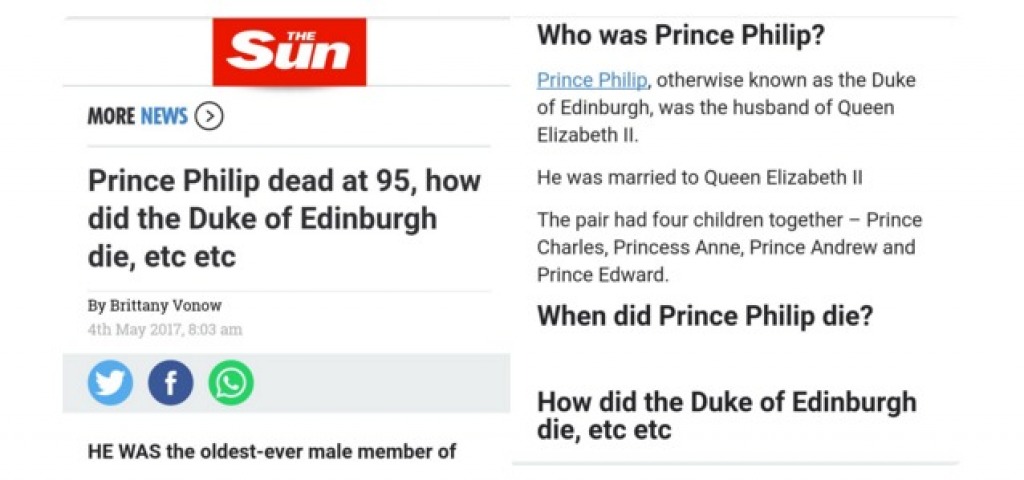The width and height of the screenshot is (1024, 480).
Task: Select the 'Who was Prince Philip?' heading
Action: (680, 35)
